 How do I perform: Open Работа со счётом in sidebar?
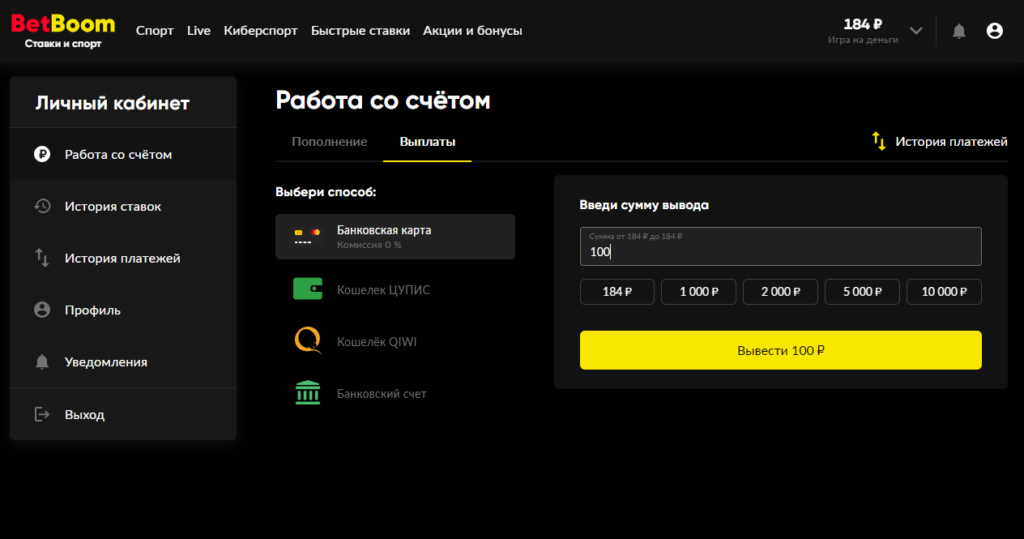123,154
